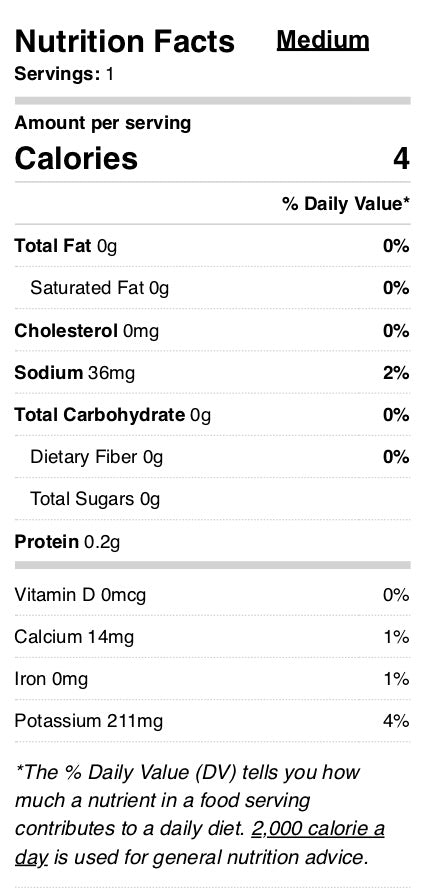Click the Iron 0mg entry
The image size is (423, 889).
click(x=51, y=679)
